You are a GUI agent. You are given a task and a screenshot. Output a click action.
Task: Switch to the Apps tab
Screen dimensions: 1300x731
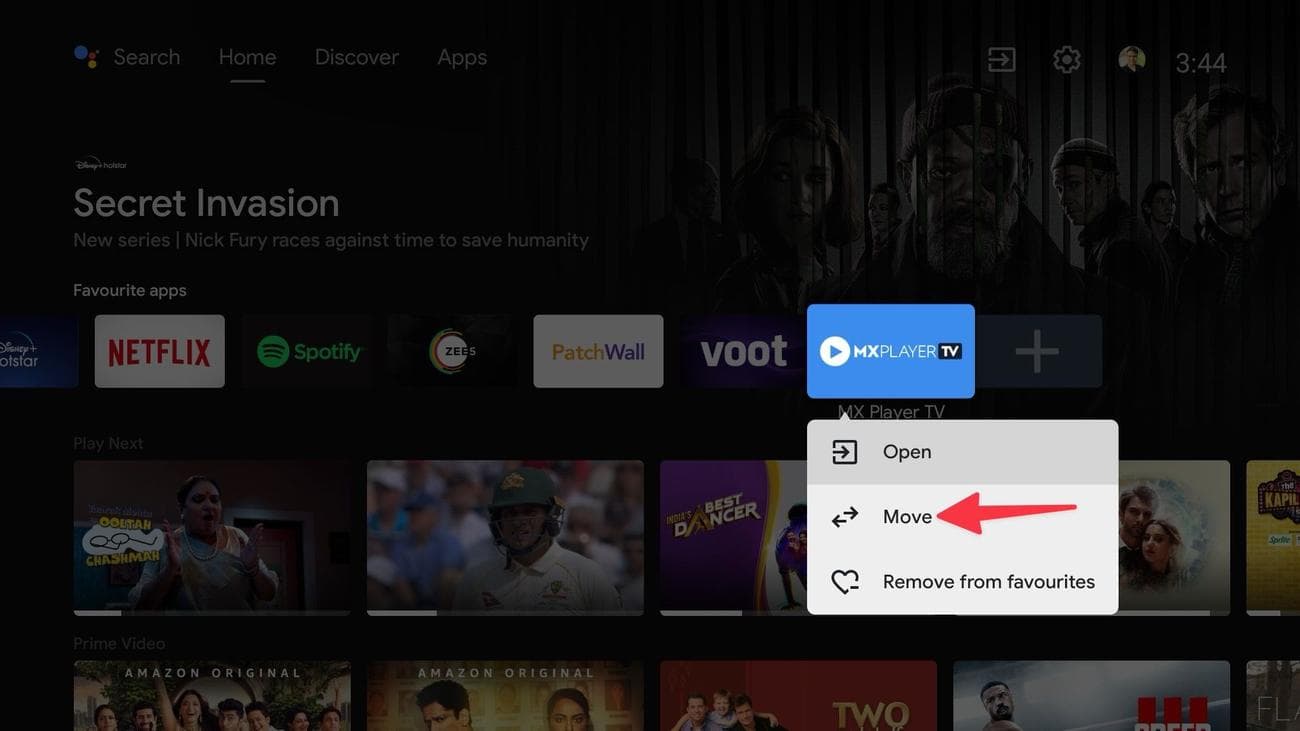[x=461, y=57]
